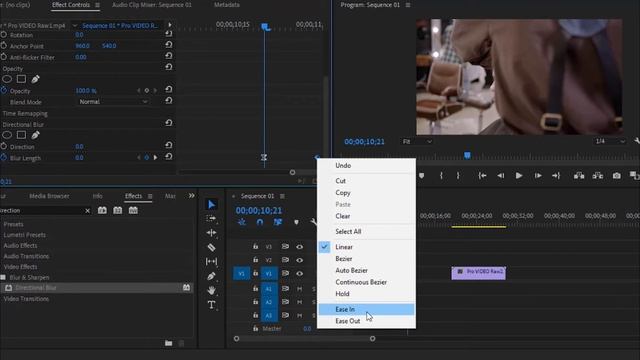
Task: Choose Ease In from context menu
Action: (x=366, y=309)
